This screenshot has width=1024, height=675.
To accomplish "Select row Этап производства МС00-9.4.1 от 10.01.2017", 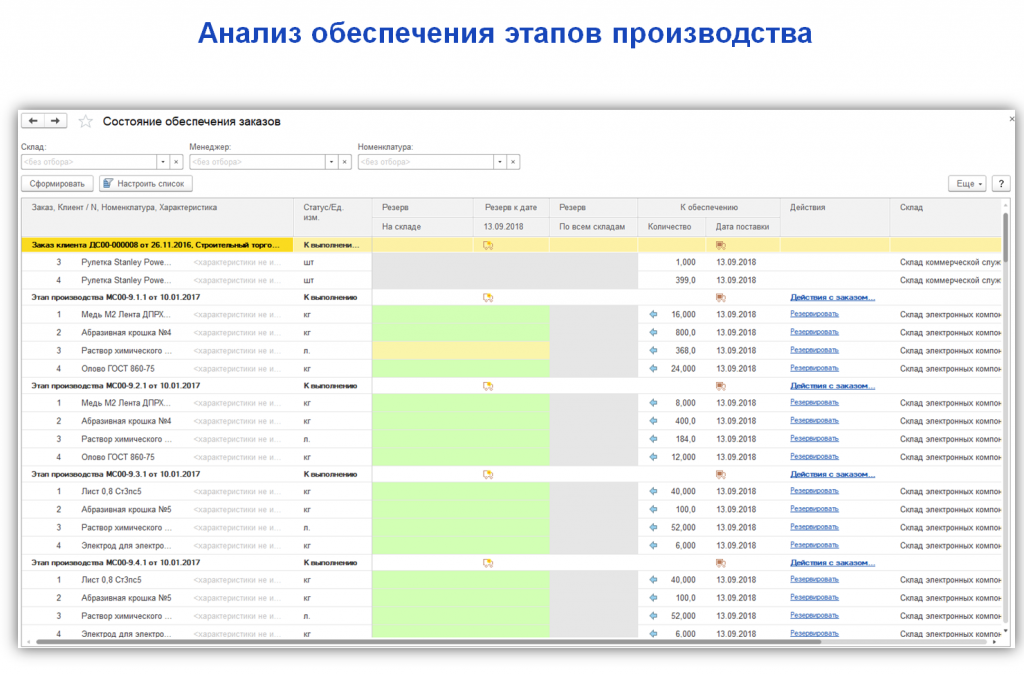I will click(x=116, y=563).
